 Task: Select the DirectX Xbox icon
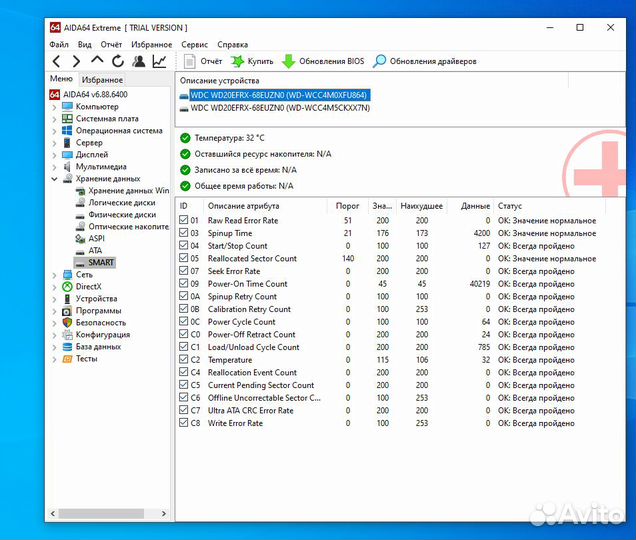coord(67,286)
